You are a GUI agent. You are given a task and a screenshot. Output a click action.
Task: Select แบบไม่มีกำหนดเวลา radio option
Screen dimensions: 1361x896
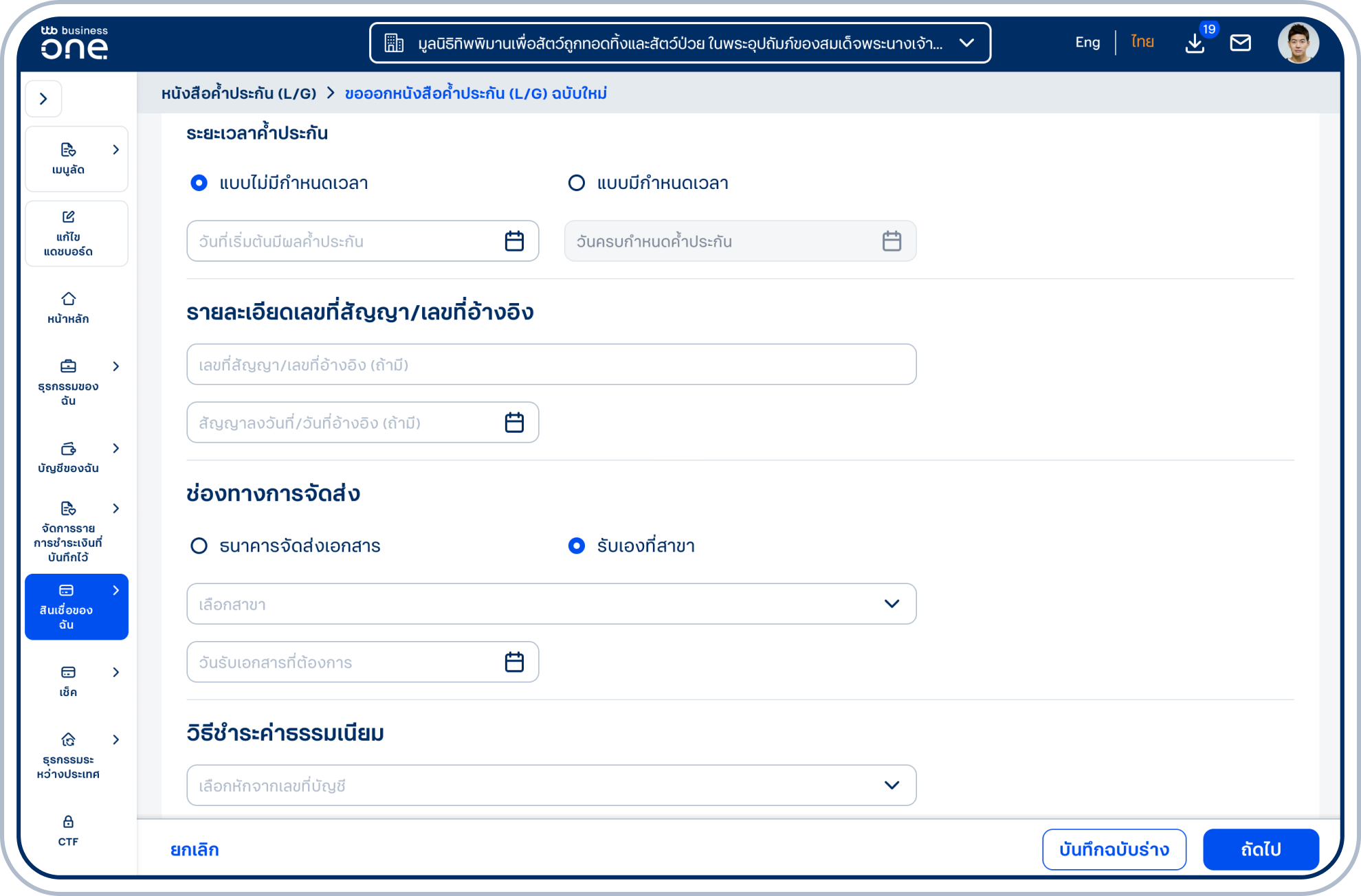(199, 183)
